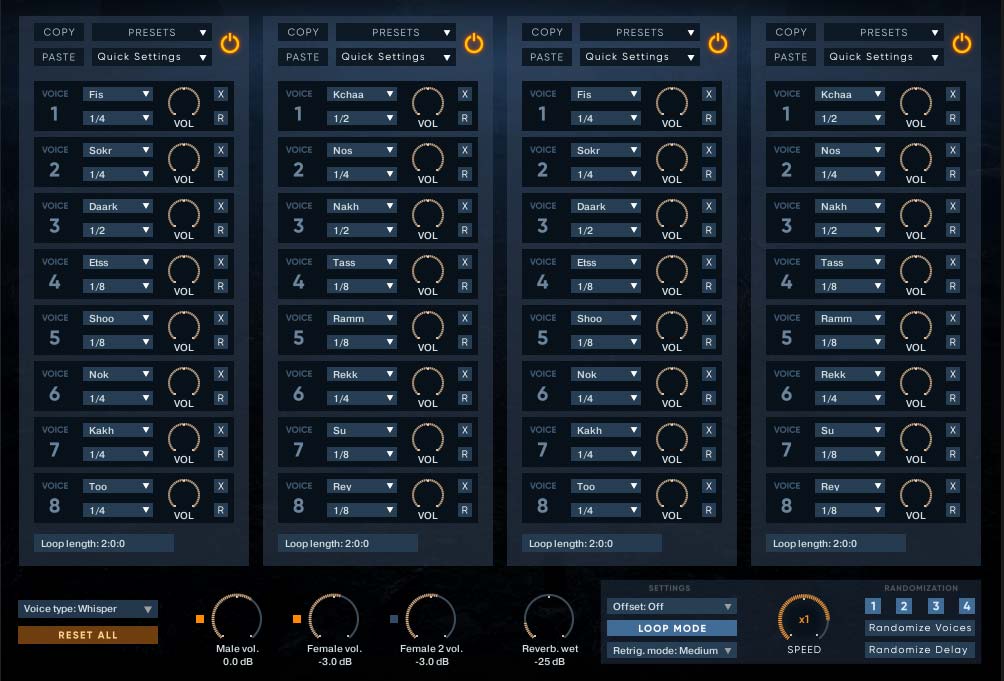
Task: Click the X icon next to Voice 8 "Rey"
Action: [464, 486]
